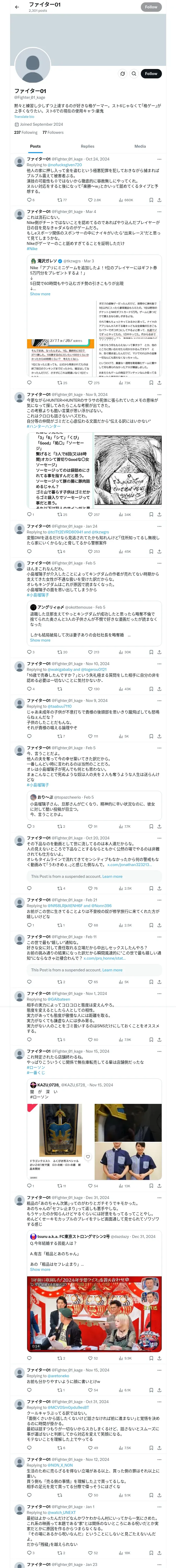Switch to the Replies tab
The image size is (176, 1568).
pyautogui.click(x=87, y=146)
